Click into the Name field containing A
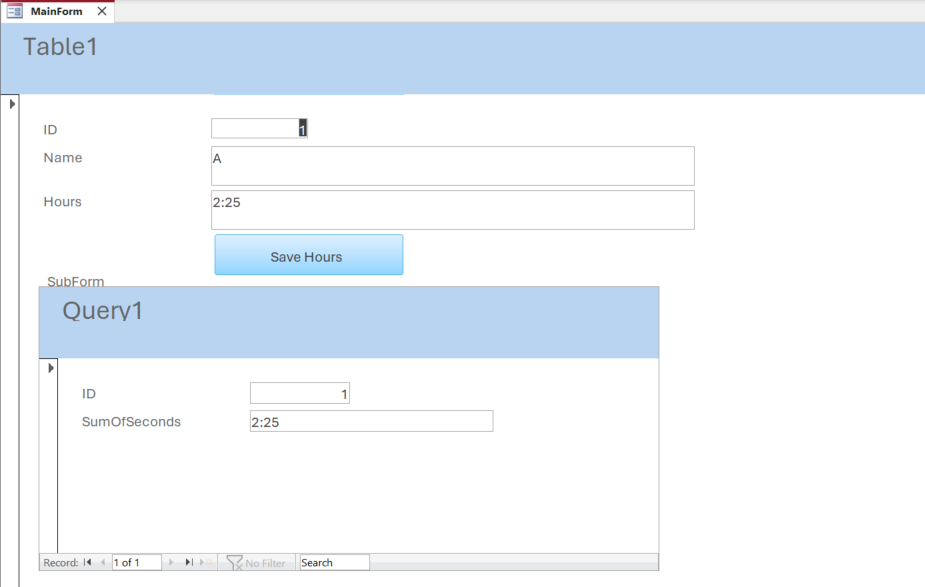This screenshot has height=587, width=925. 452,166
